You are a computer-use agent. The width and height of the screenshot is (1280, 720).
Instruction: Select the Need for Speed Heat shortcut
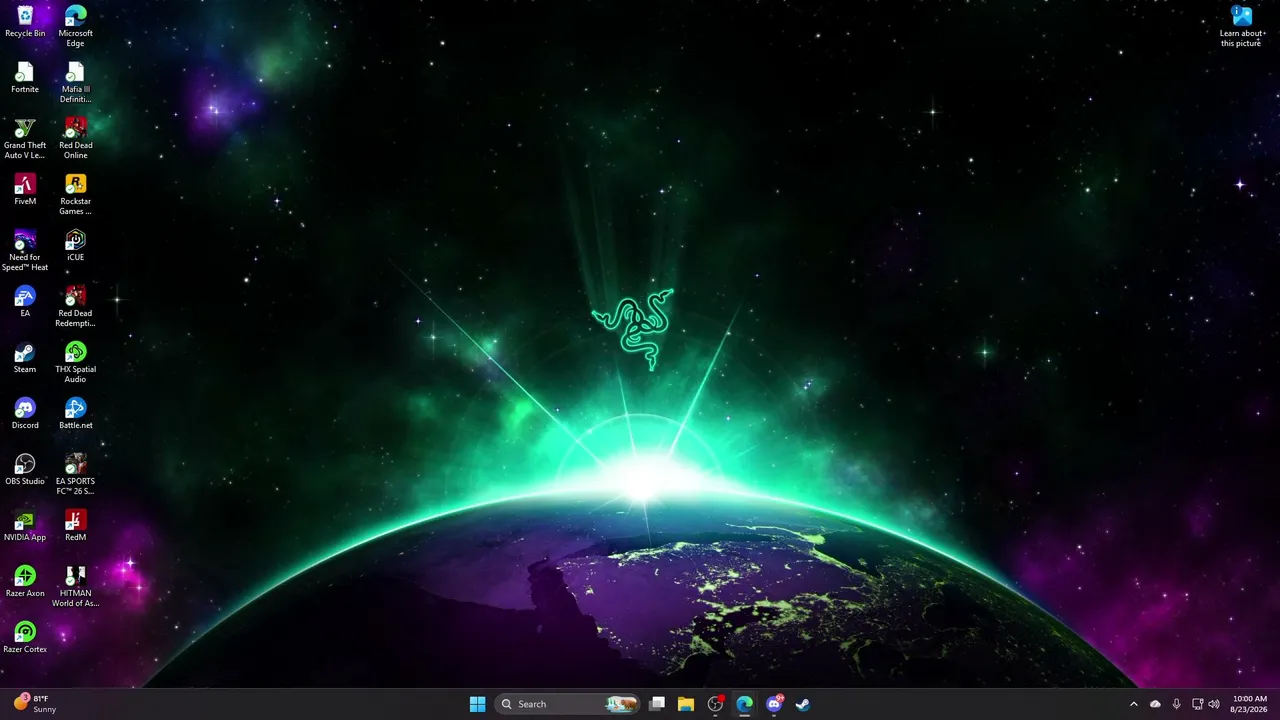pyautogui.click(x=25, y=251)
